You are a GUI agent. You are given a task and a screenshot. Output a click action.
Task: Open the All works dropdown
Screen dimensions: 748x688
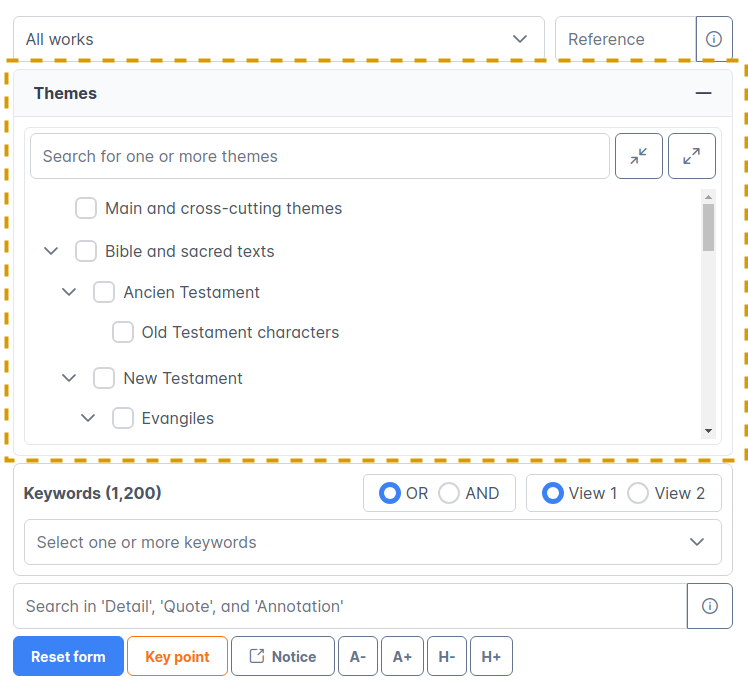tap(278, 39)
